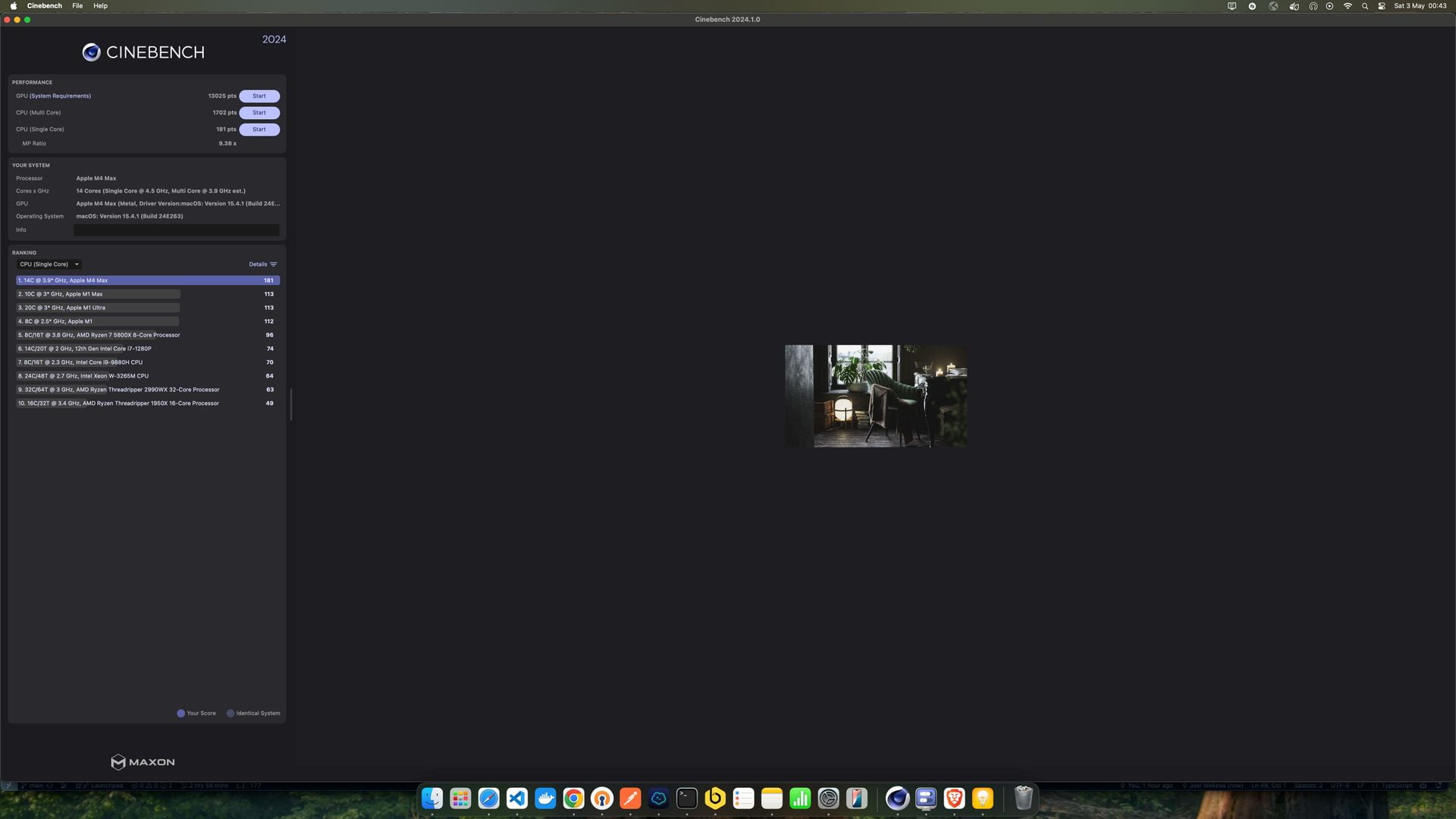
Task: Select the Apple M1 Ultra ranking row
Action: tap(148, 308)
